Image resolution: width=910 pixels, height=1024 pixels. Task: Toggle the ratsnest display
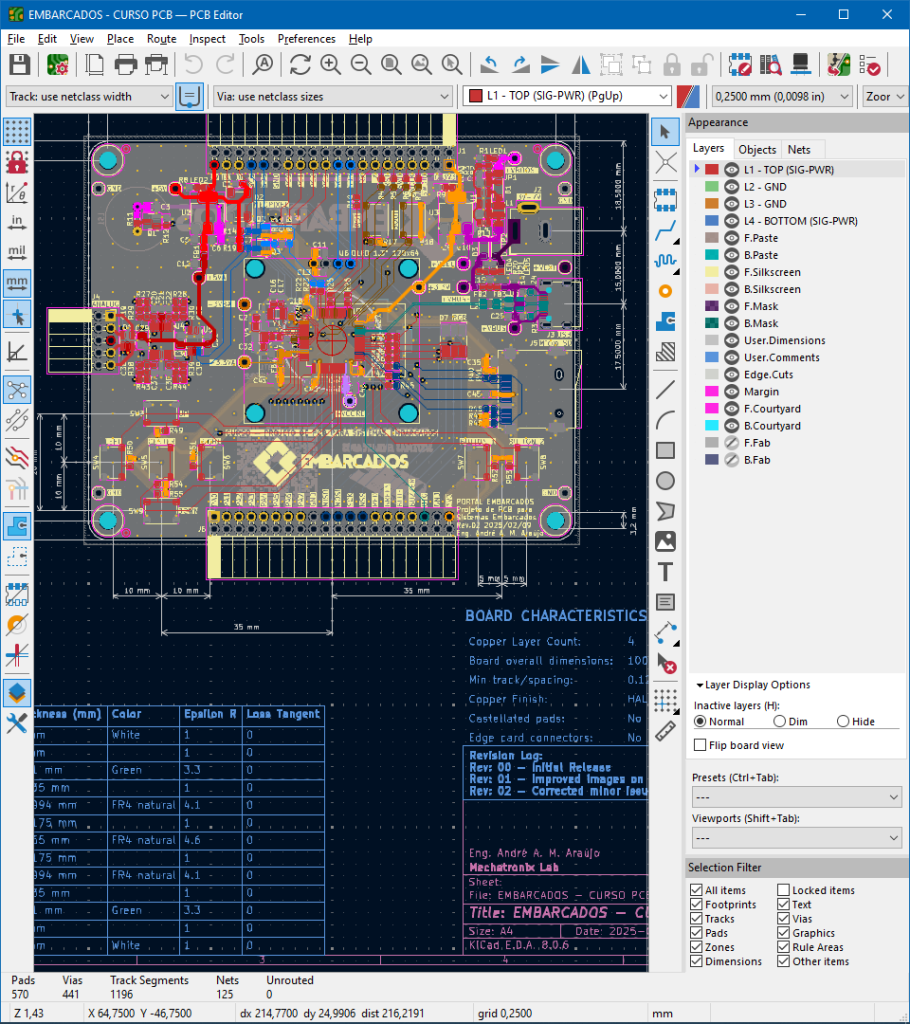coord(17,390)
